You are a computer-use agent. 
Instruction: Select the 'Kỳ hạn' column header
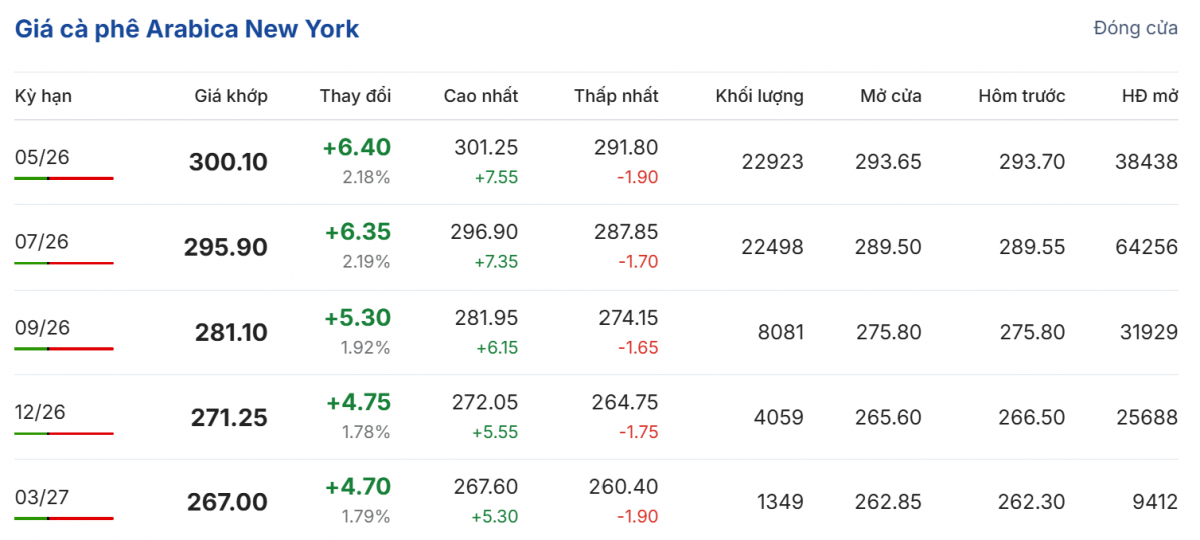click(x=44, y=96)
